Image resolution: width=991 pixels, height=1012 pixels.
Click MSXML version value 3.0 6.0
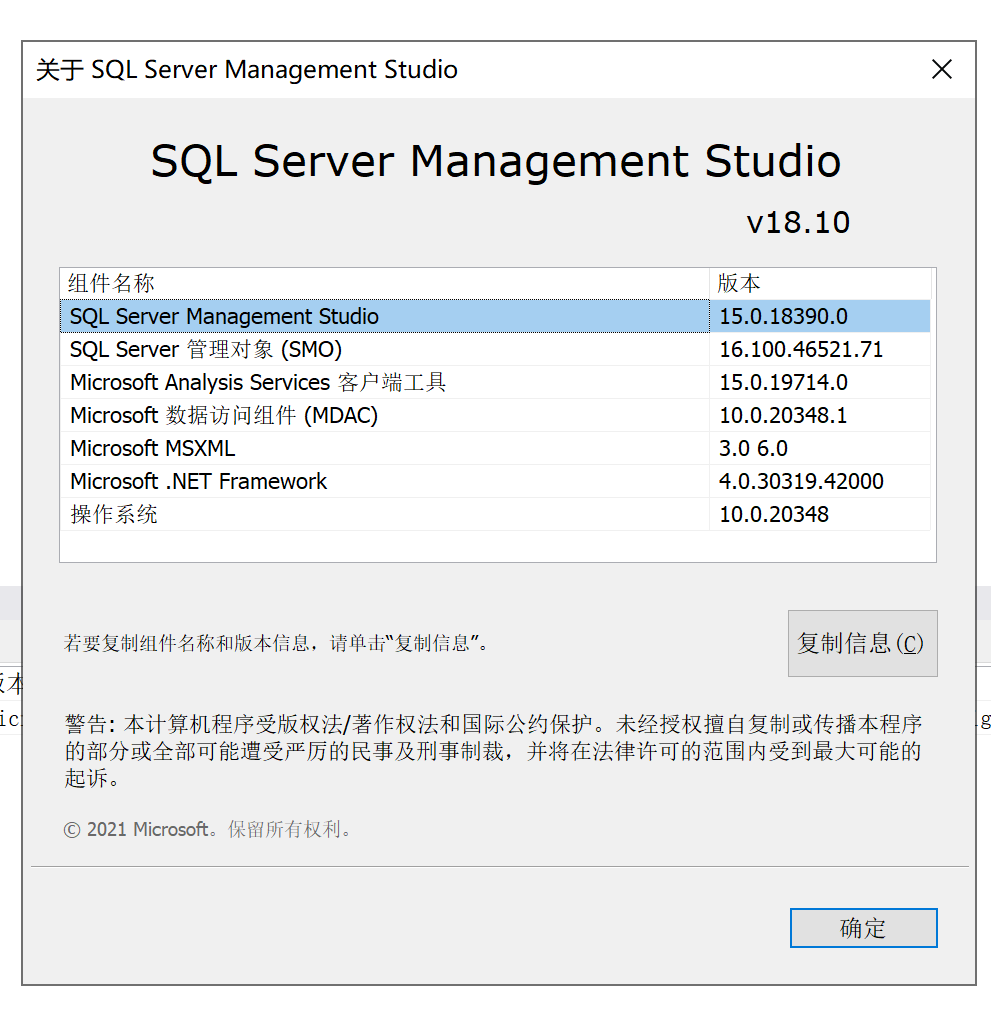click(x=753, y=449)
